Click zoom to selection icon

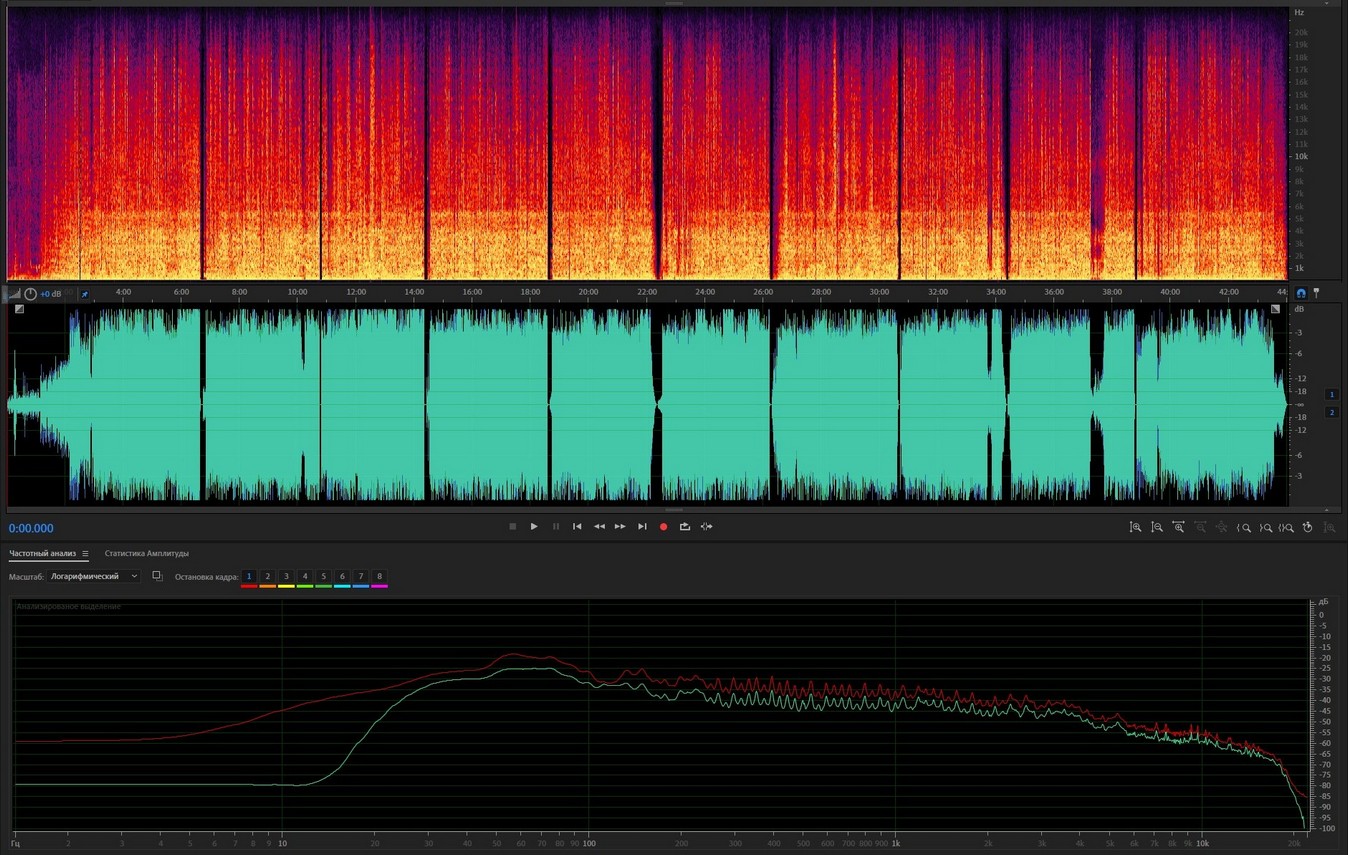pyautogui.click(x=1287, y=527)
